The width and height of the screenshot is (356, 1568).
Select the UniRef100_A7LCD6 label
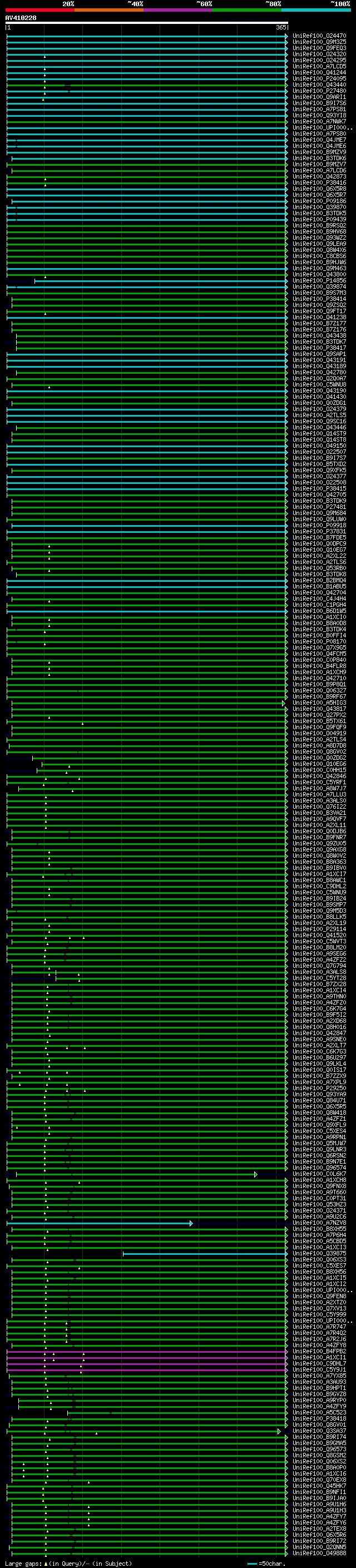(319, 170)
